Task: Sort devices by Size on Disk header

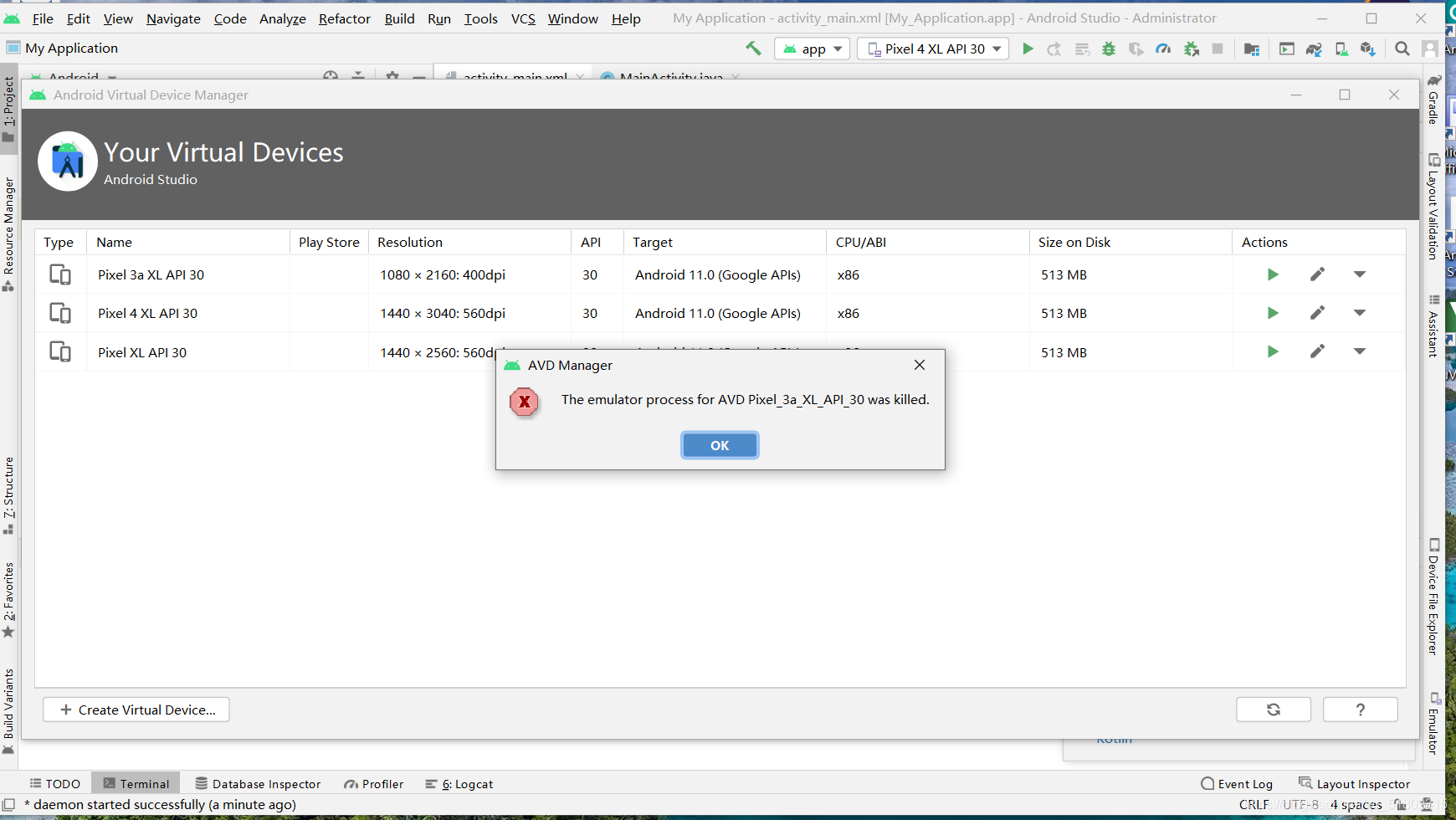Action: click(1130, 242)
